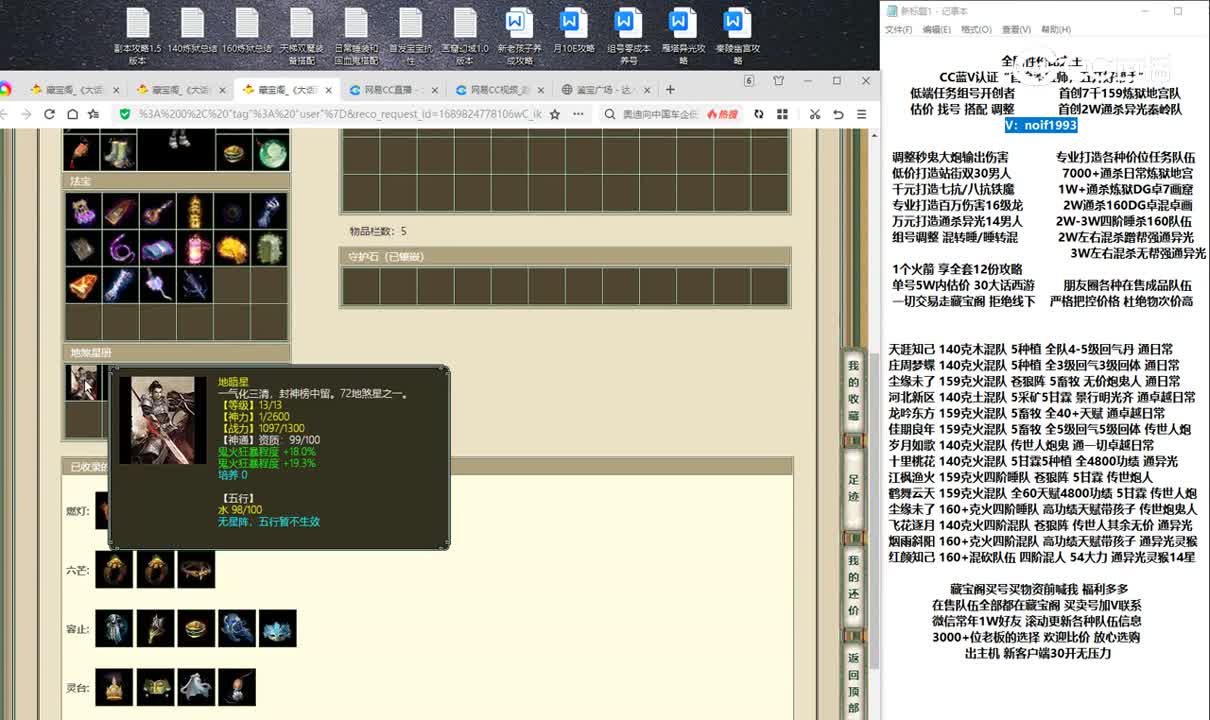The image size is (1210, 720).
Task: Click the 我的收藏 side button
Action: click(x=853, y=391)
